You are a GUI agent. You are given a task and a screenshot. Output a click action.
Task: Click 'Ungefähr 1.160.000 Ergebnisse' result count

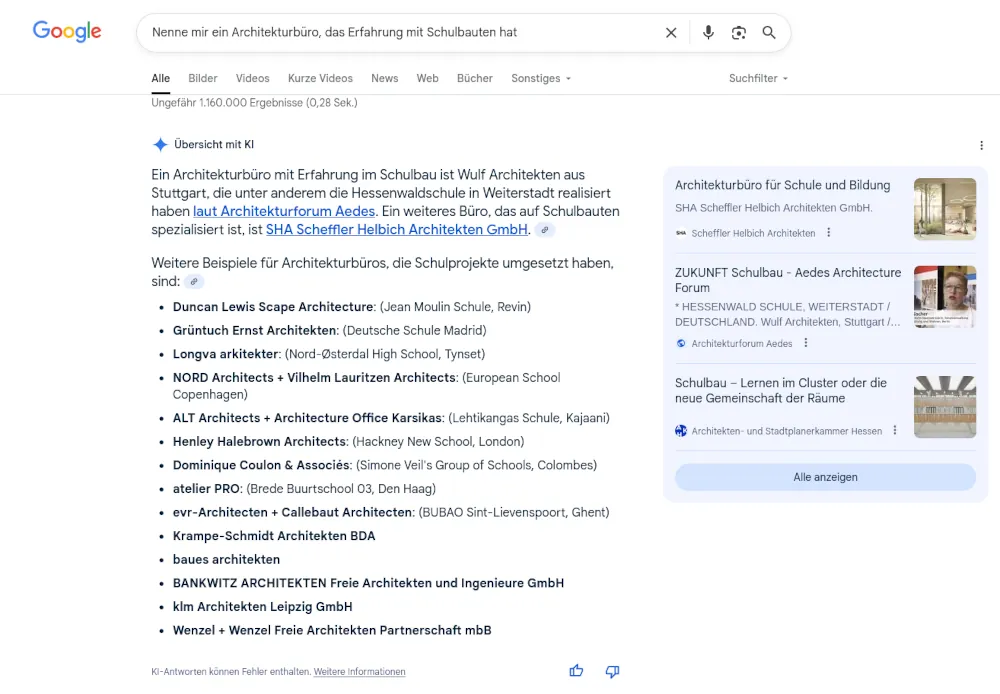[x=254, y=103]
